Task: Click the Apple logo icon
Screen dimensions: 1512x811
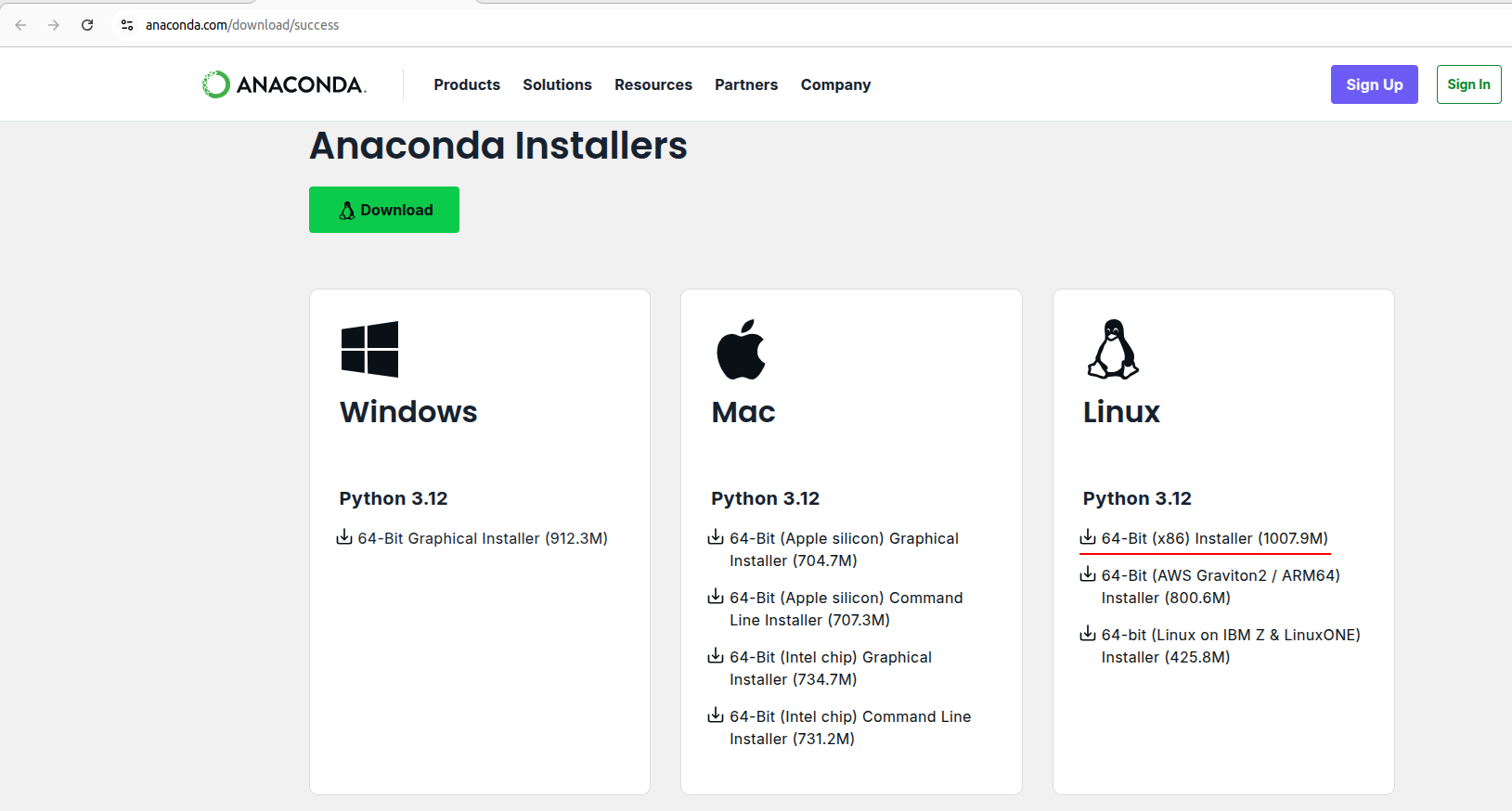Action: [741, 350]
